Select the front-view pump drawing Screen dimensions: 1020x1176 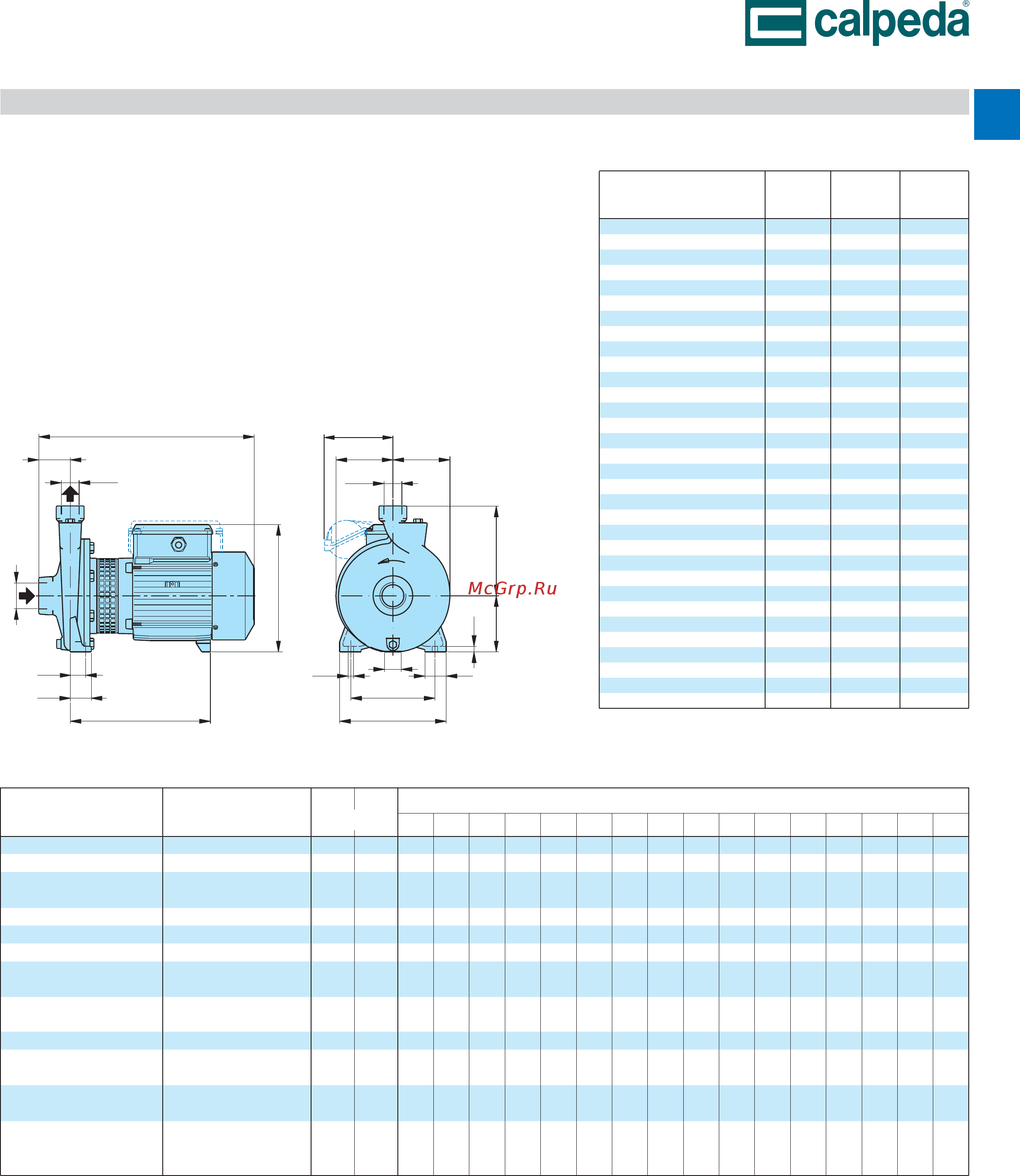click(x=393, y=579)
